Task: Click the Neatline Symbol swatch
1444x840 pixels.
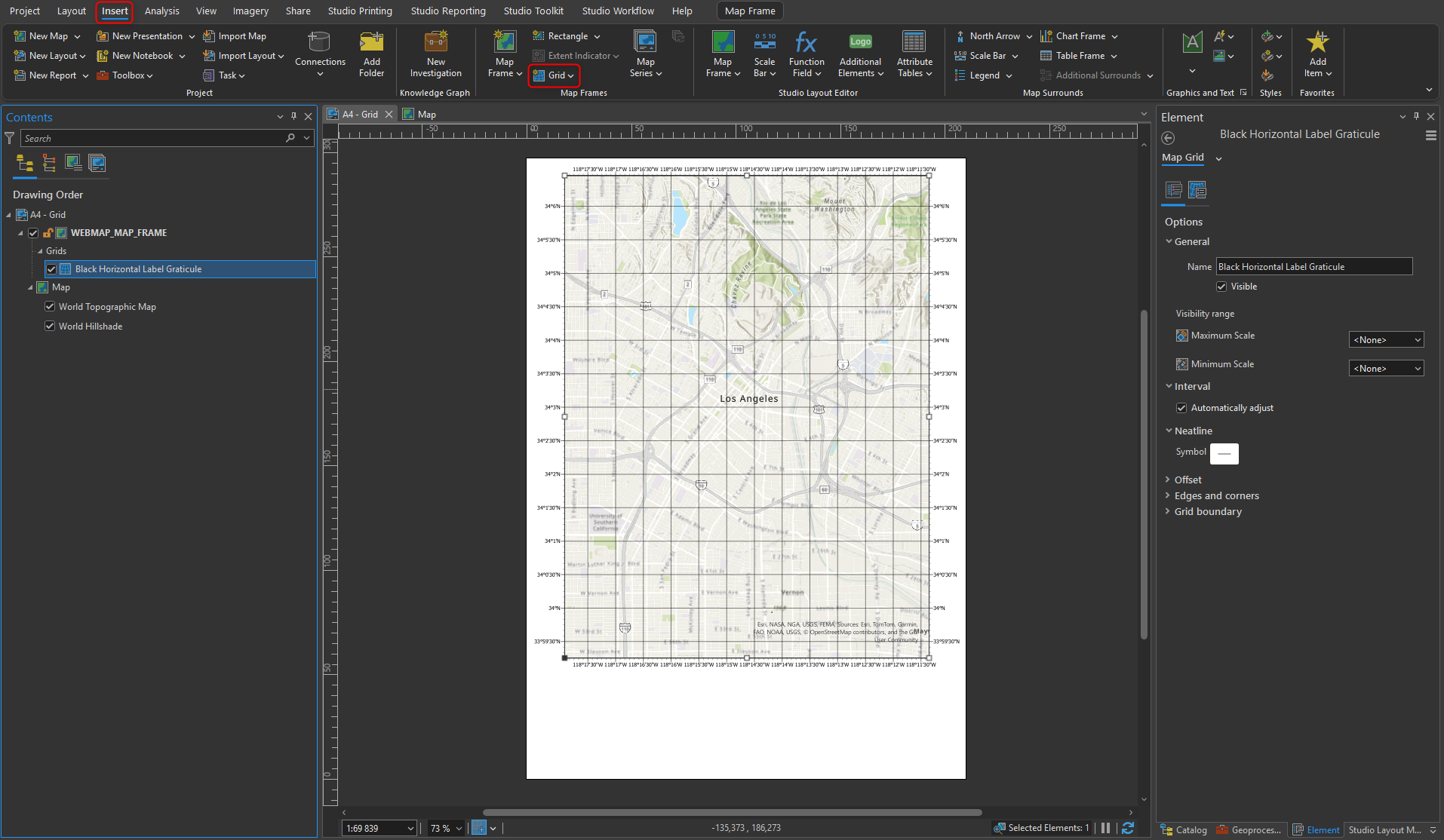Action: tap(1224, 453)
